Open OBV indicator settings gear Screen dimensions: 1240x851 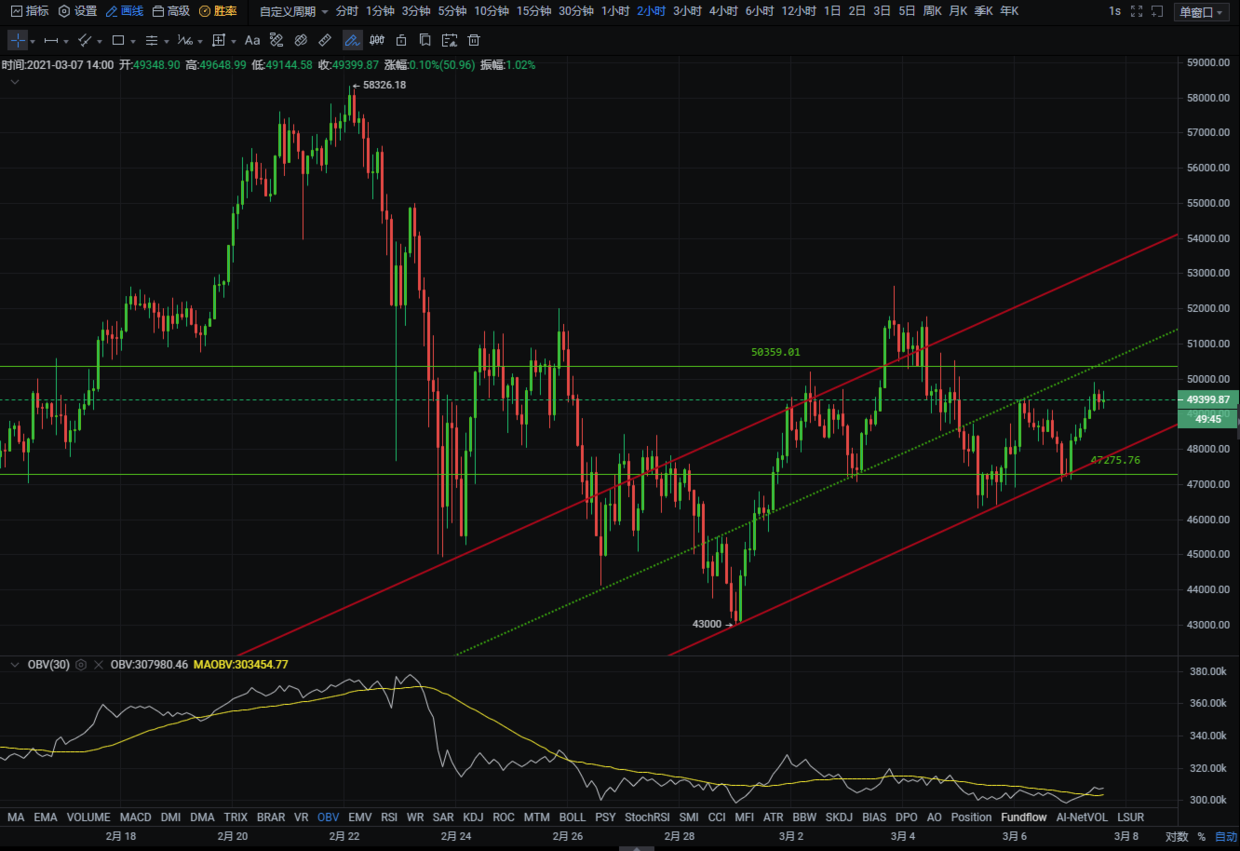[x=81, y=664]
